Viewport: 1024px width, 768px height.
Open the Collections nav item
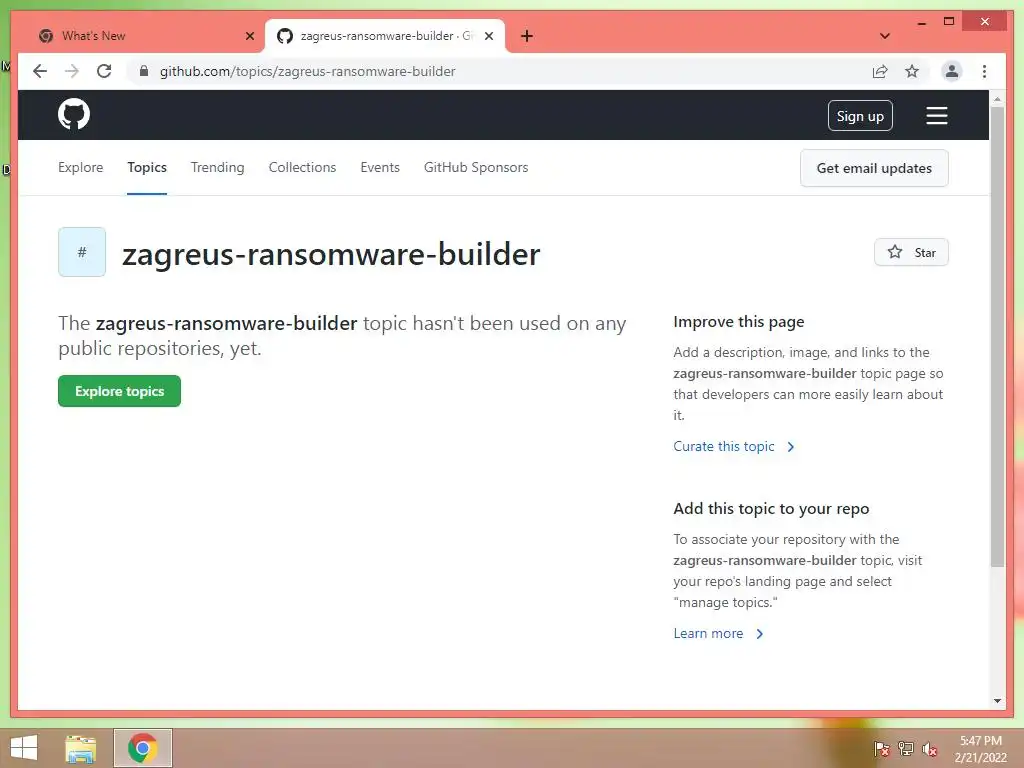(x=302, y=167)
